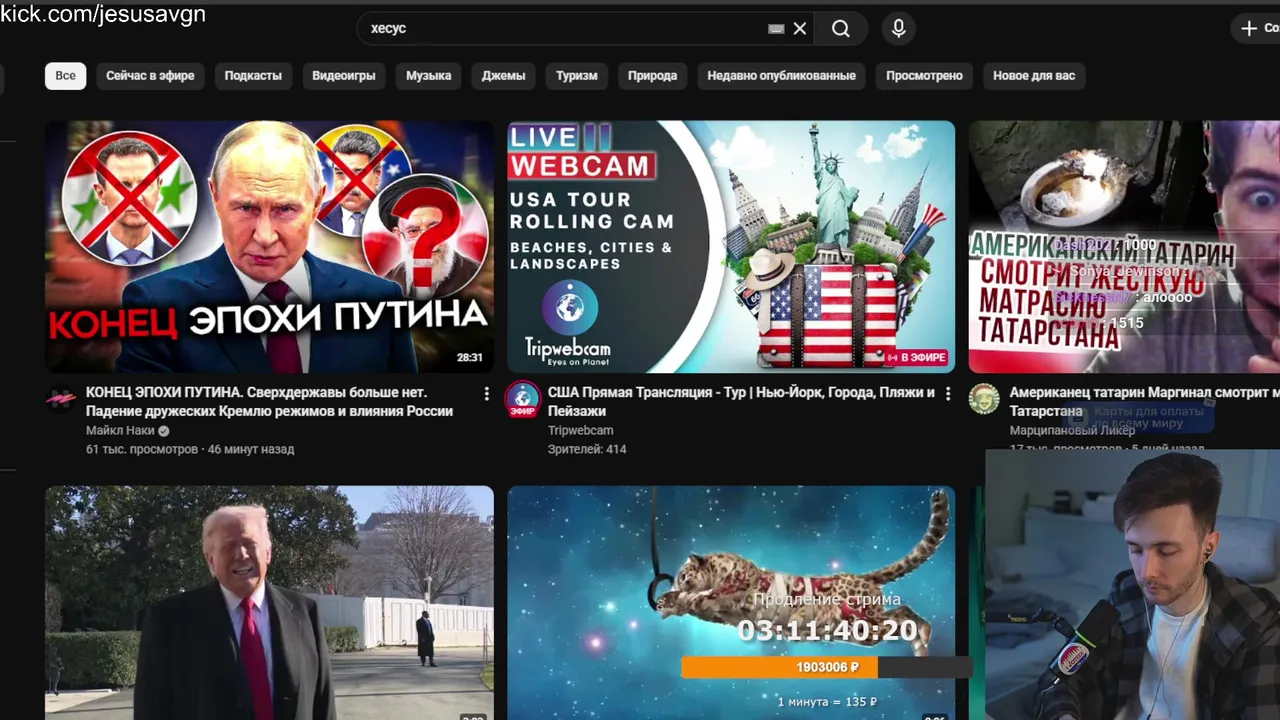Open the USA Tour Rolling Cam live thumbnail

coord(731,247)
